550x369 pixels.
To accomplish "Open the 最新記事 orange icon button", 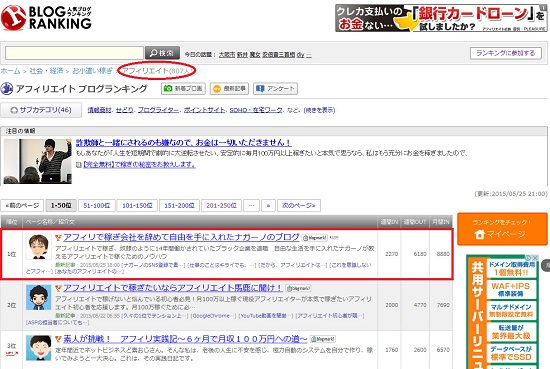I will (x=229, y=88).
